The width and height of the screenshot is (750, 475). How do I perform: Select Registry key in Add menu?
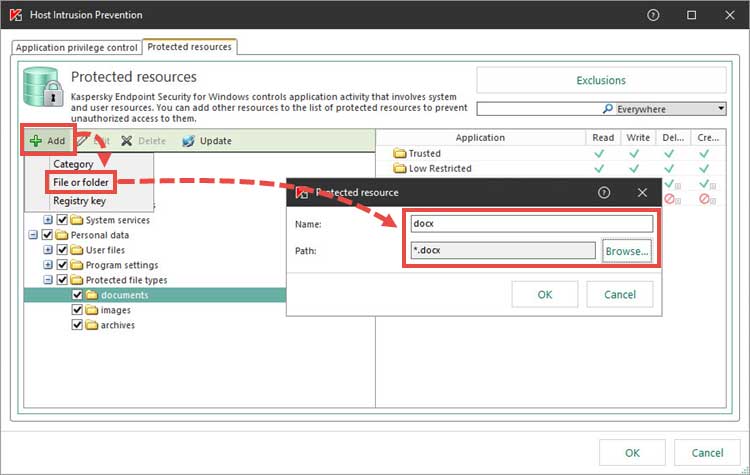[79, 200]
